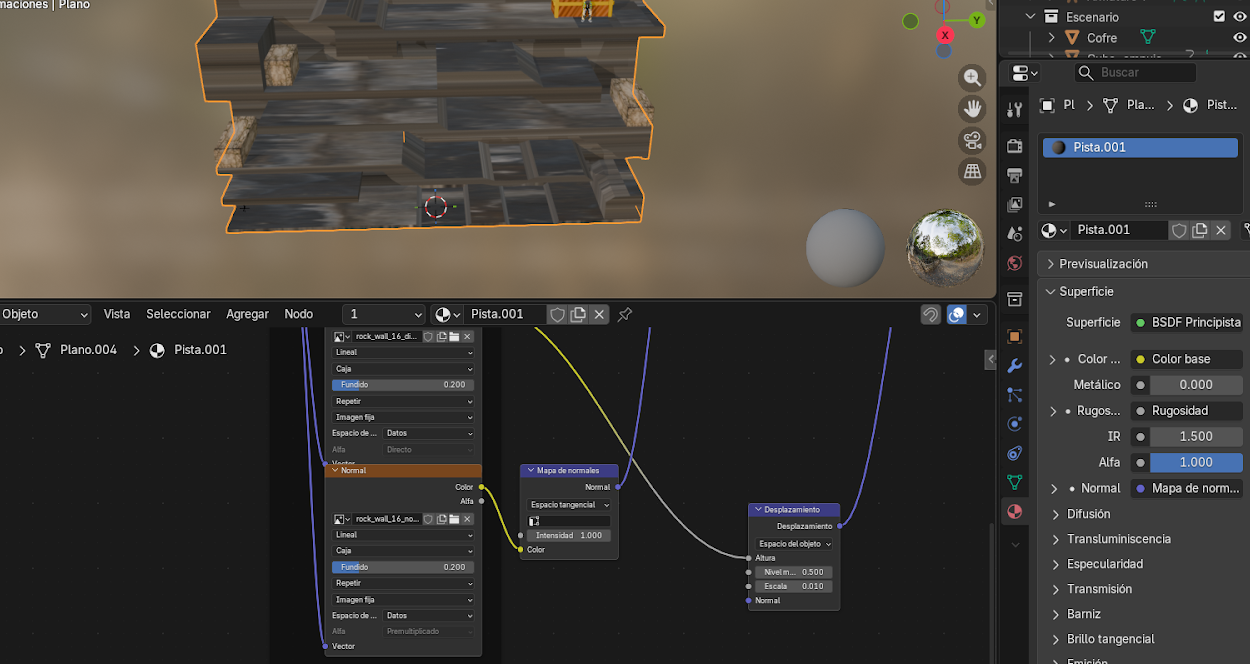Click the viewport pan hand icon
Image resolution: width=1250 pixels, height=664 pixels.
[x=972, y=109]
